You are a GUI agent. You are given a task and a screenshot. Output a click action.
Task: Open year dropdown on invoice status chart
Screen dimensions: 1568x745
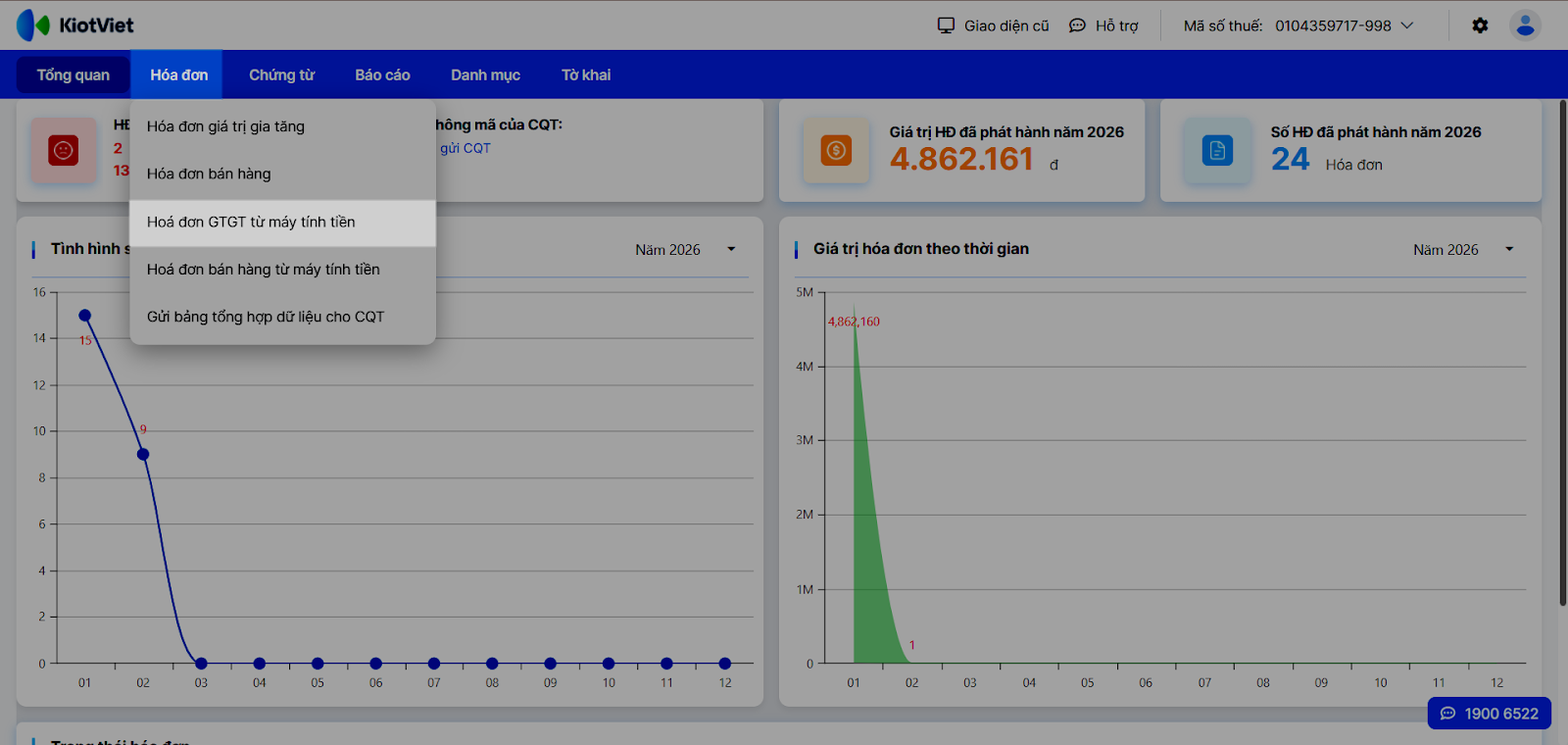(x=731, y=249)
